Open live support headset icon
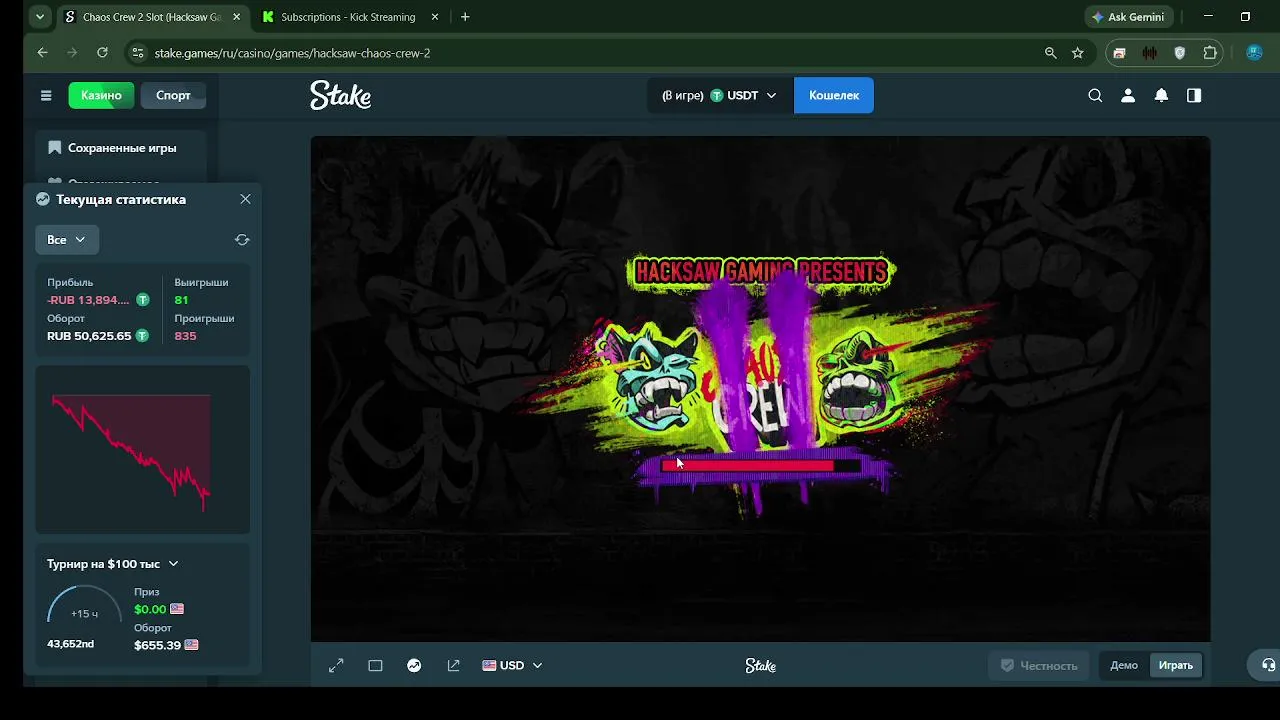Viewport: 1280px width, 720px height. point(1268,665)
